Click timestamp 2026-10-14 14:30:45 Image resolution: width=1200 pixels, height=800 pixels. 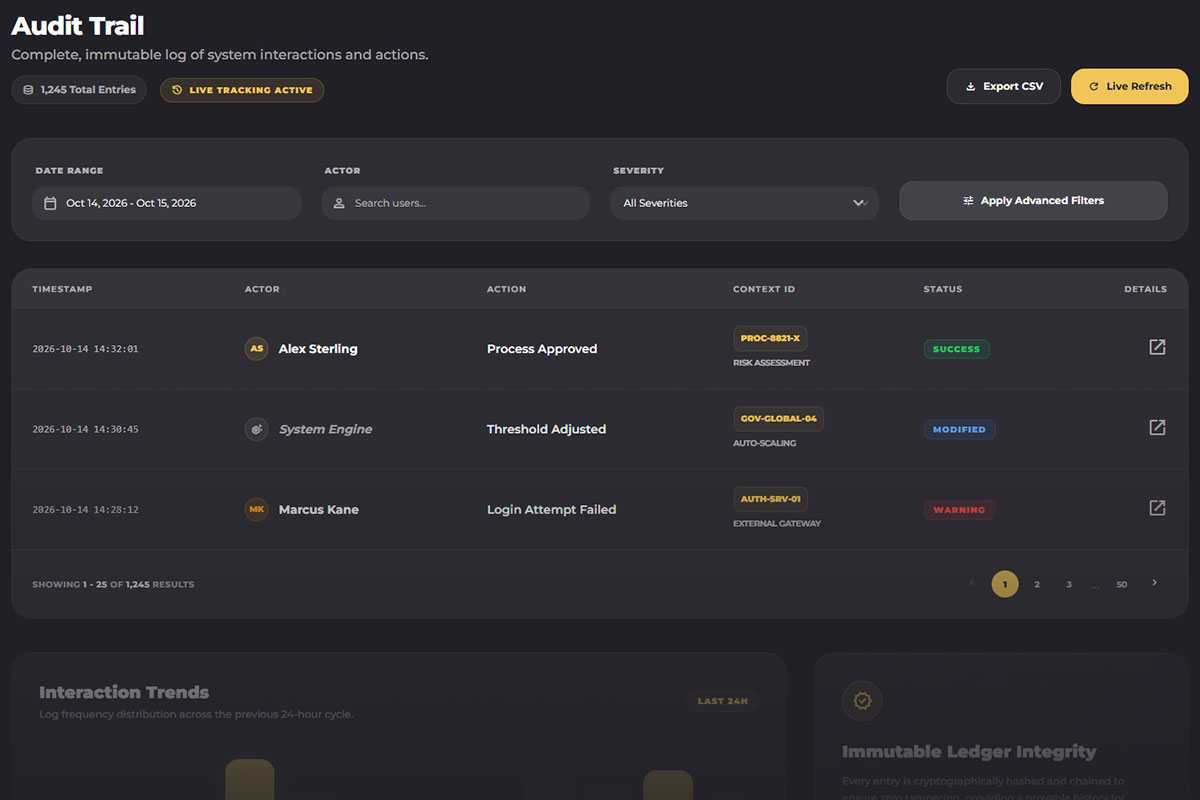85,429
